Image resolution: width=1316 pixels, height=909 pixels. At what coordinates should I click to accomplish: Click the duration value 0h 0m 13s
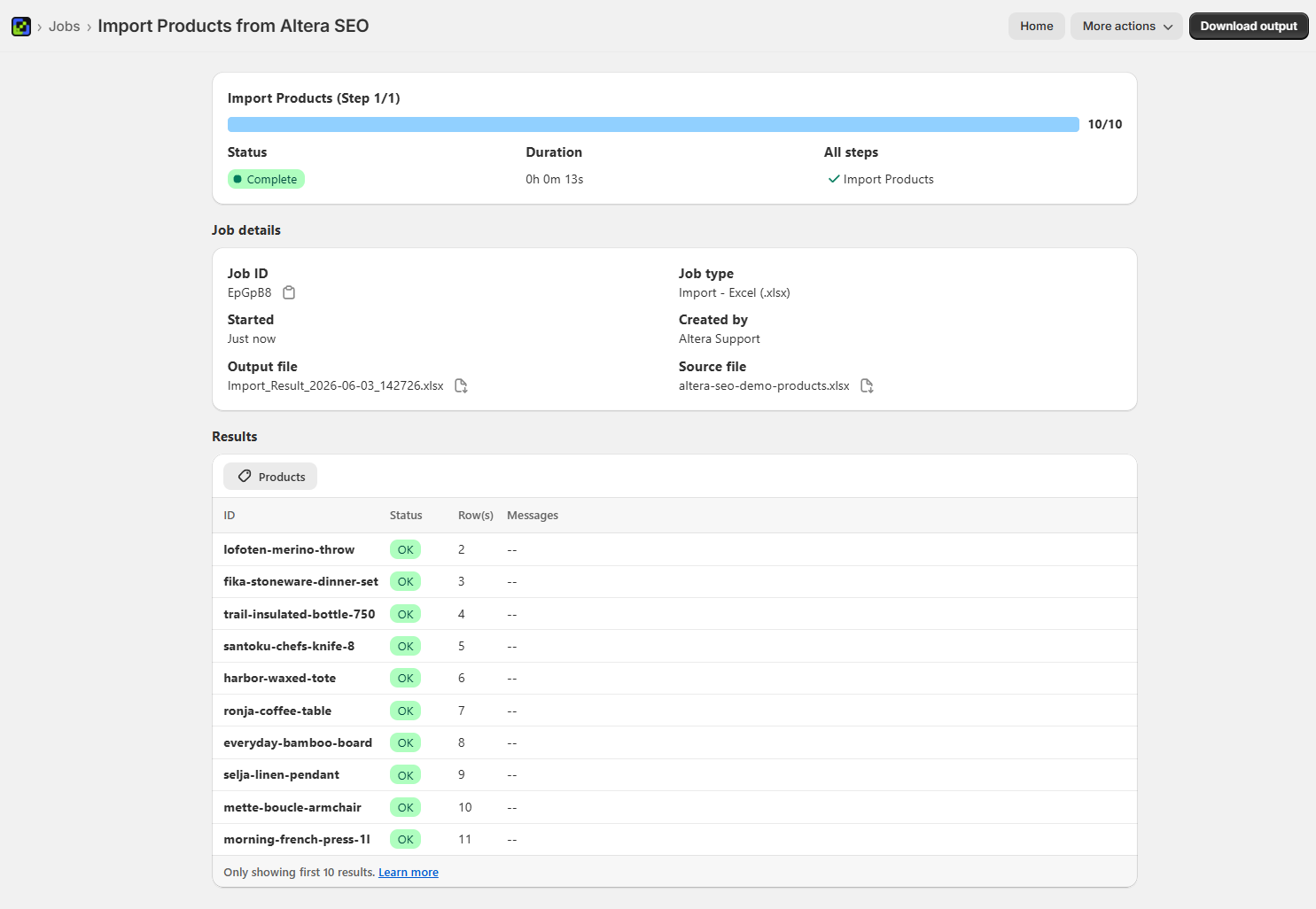click(555, 179)
